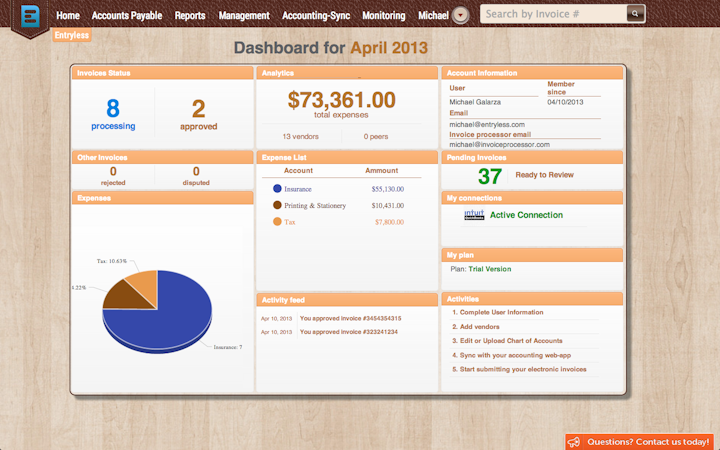This screenshot has width=720, height=450.
Task: Open the Accounts Payable menu
Action: coord(127,16)
